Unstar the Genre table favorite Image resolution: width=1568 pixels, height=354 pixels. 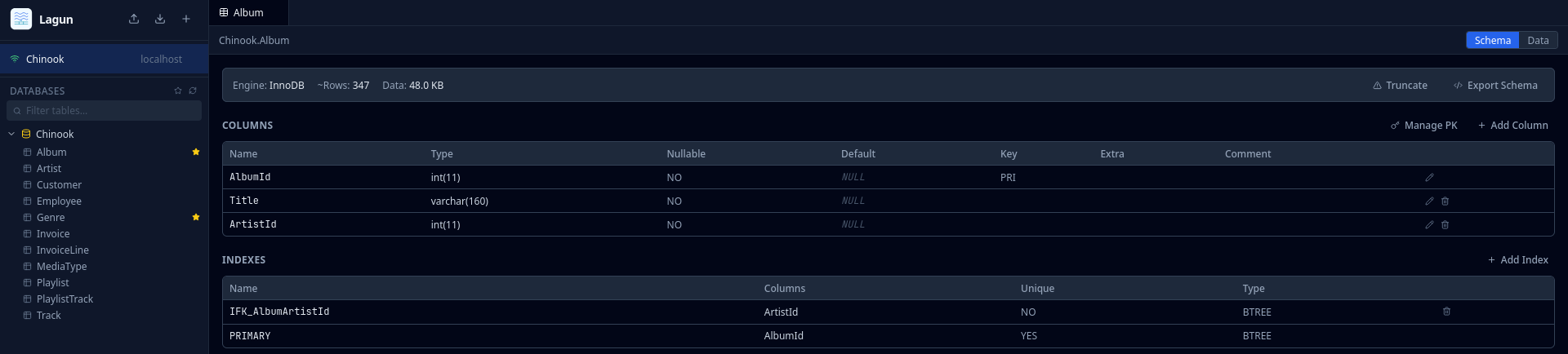coord(196,217)
